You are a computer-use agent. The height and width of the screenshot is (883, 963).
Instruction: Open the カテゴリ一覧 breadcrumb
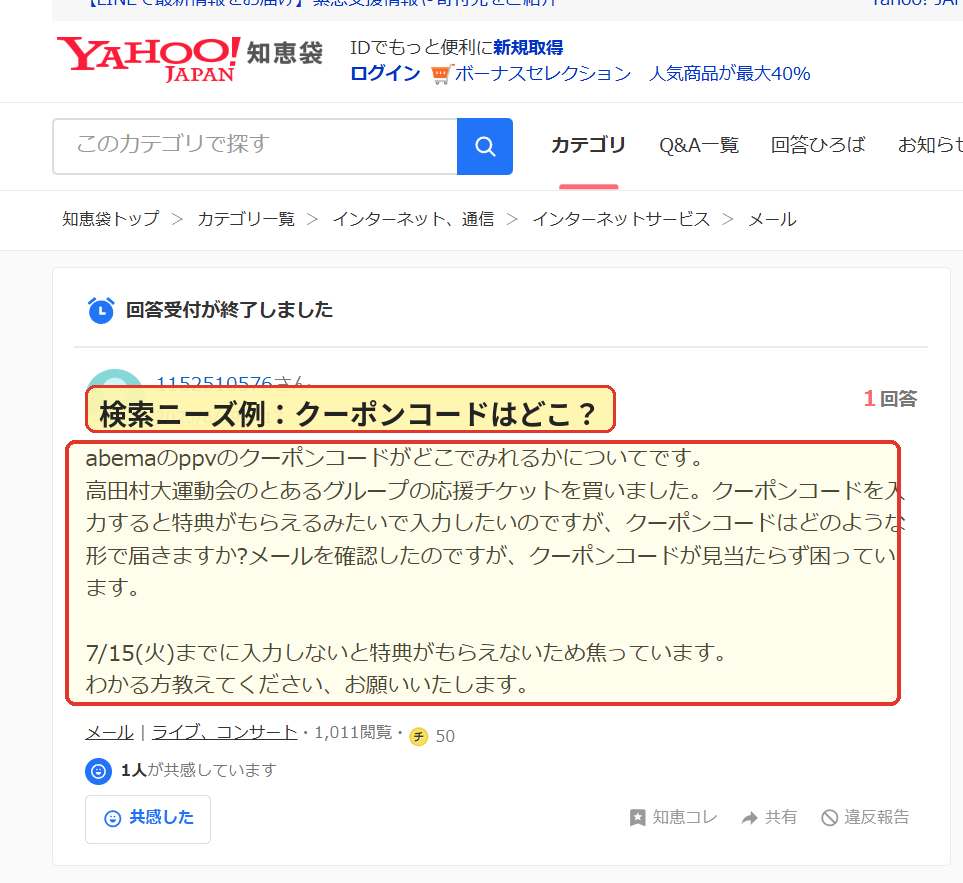coord(246,219)
